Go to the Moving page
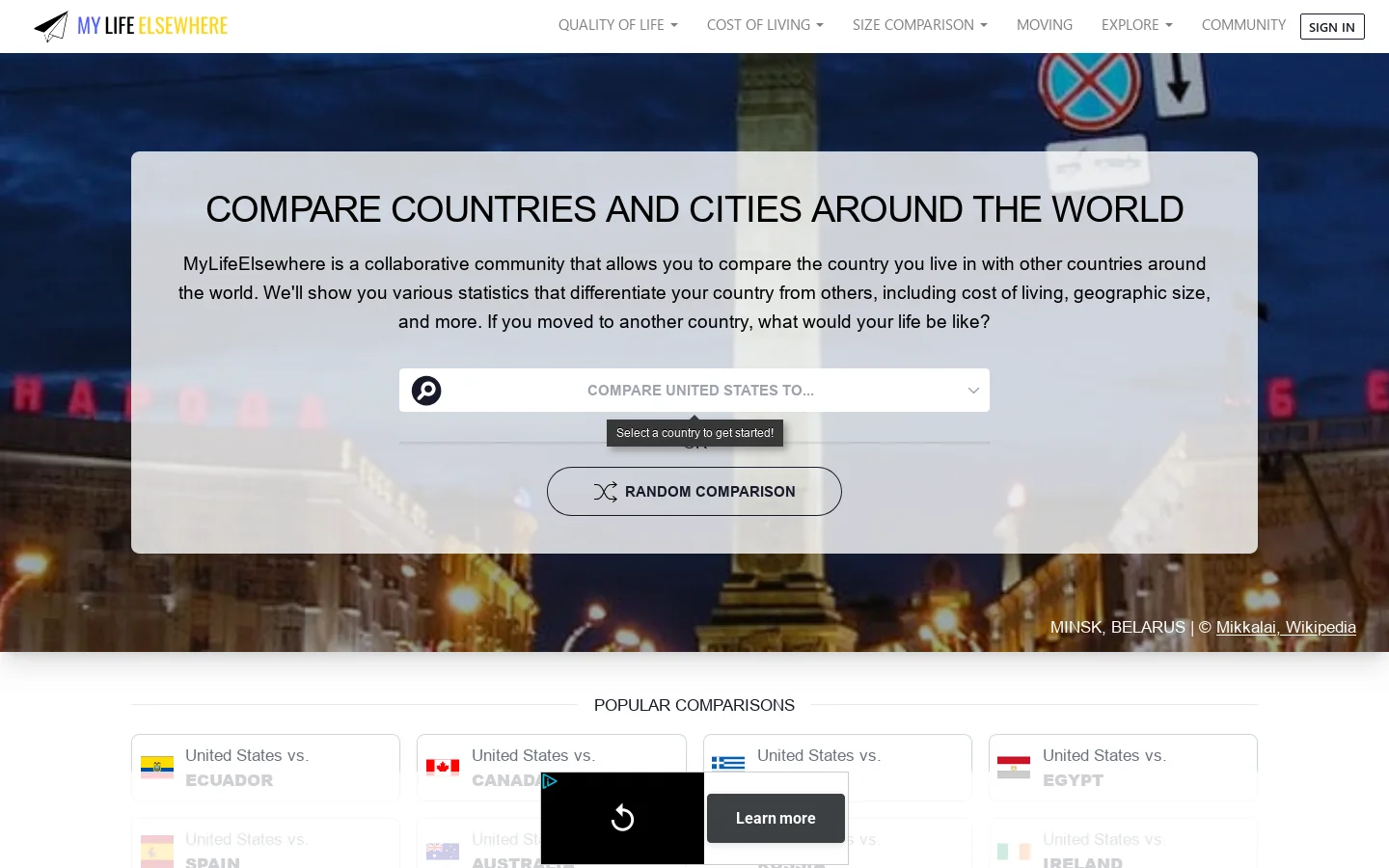 click(x=1045, y=25)
